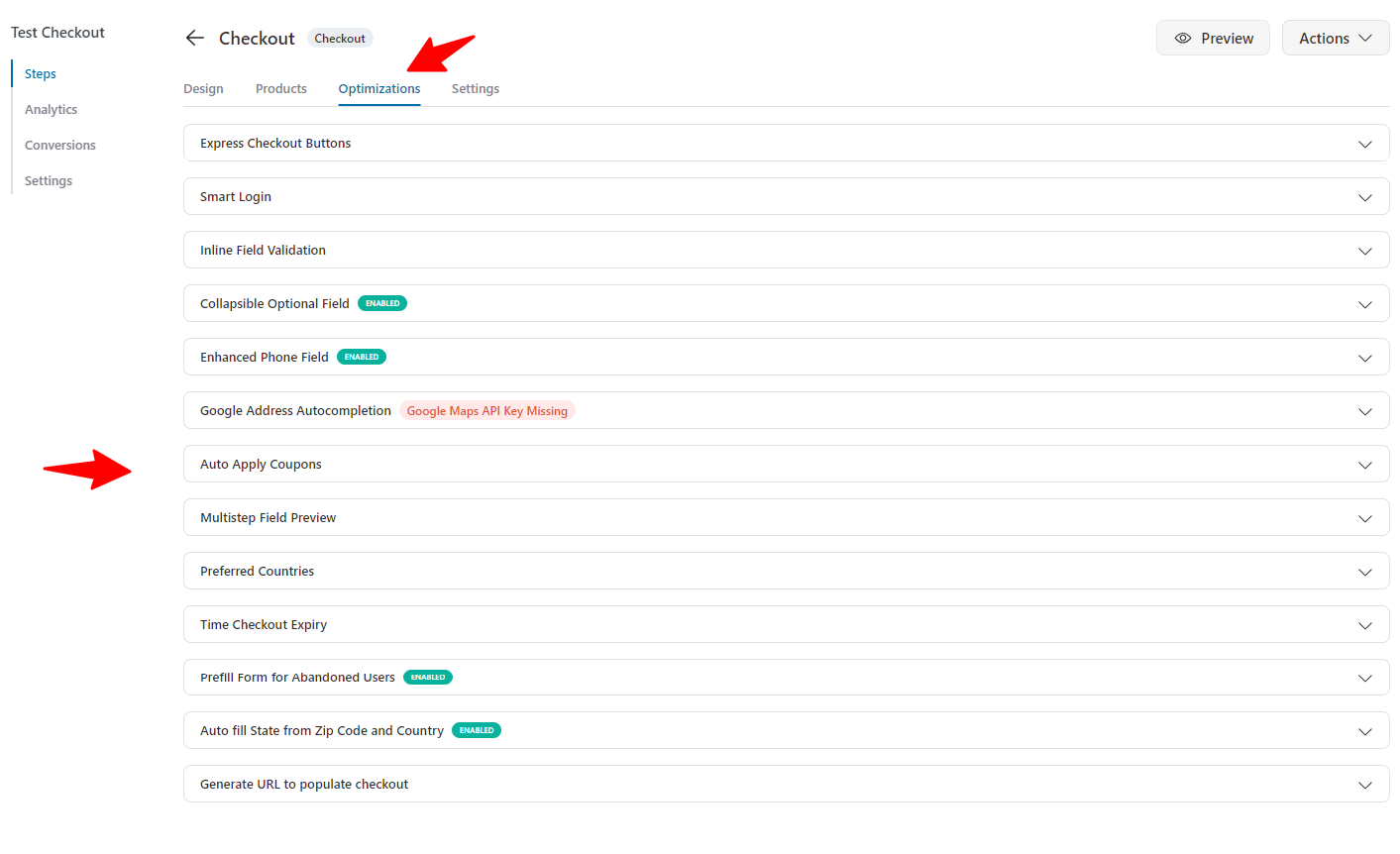The height and width of the screenshot is (854, 1400).
Task: Click the Preview button
Action: 1213,38
